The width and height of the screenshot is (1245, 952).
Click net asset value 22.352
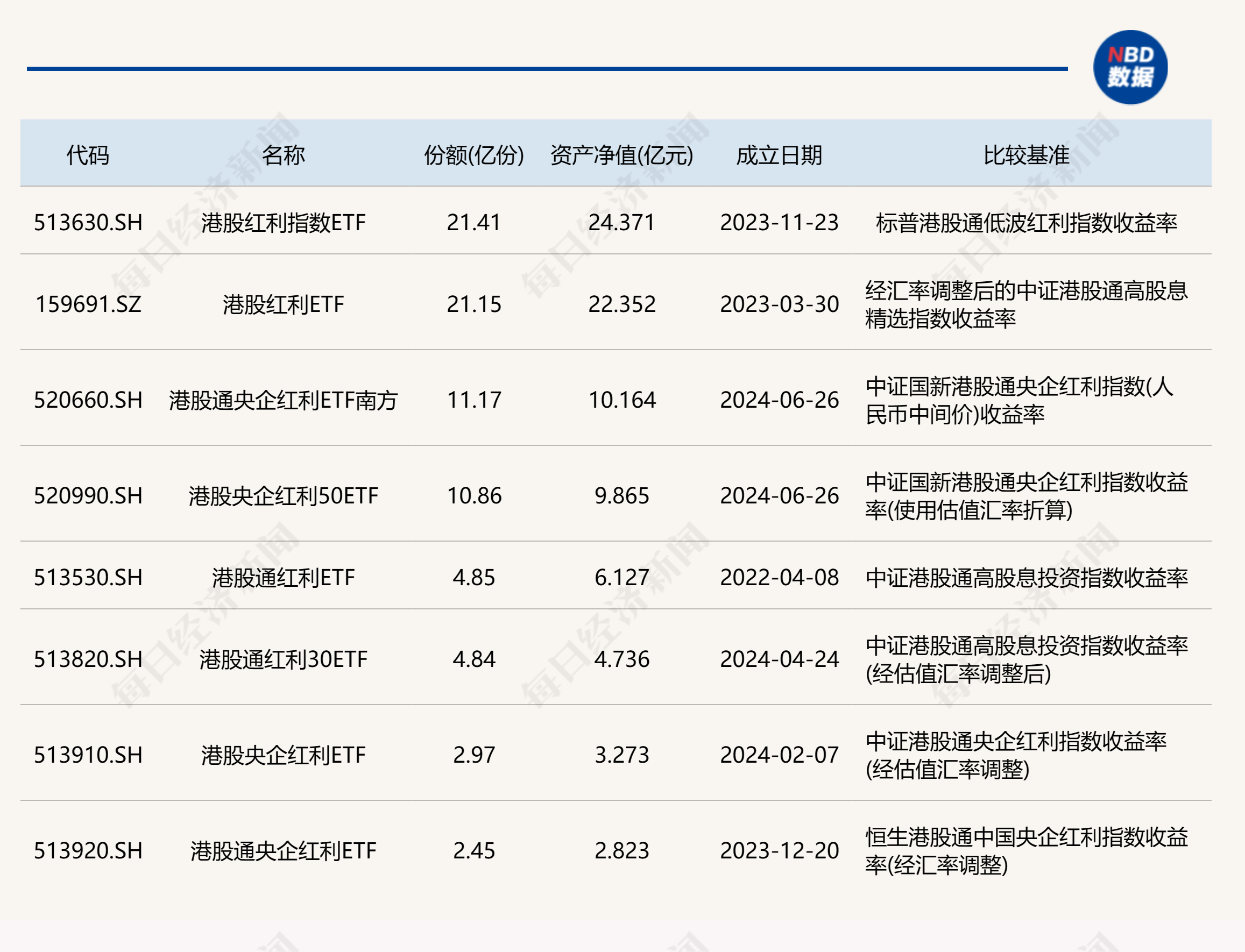click(x=622, y=304)
